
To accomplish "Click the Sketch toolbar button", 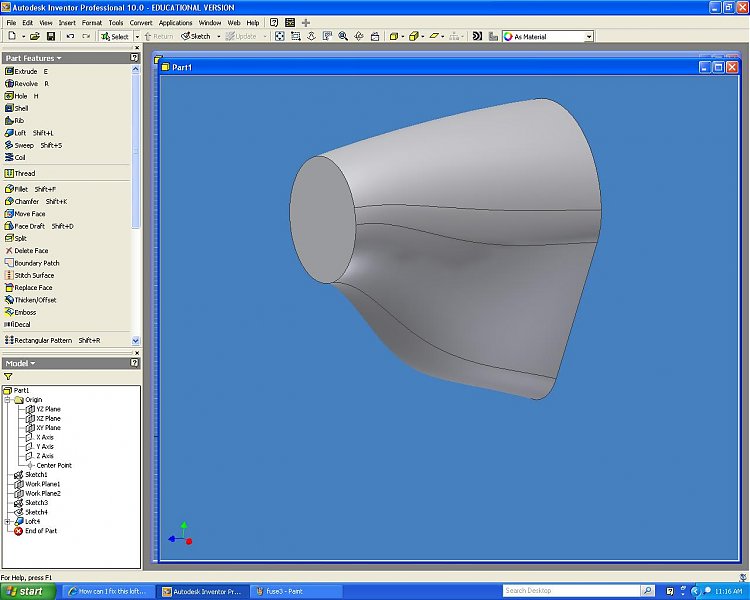I will click(196, 36).
